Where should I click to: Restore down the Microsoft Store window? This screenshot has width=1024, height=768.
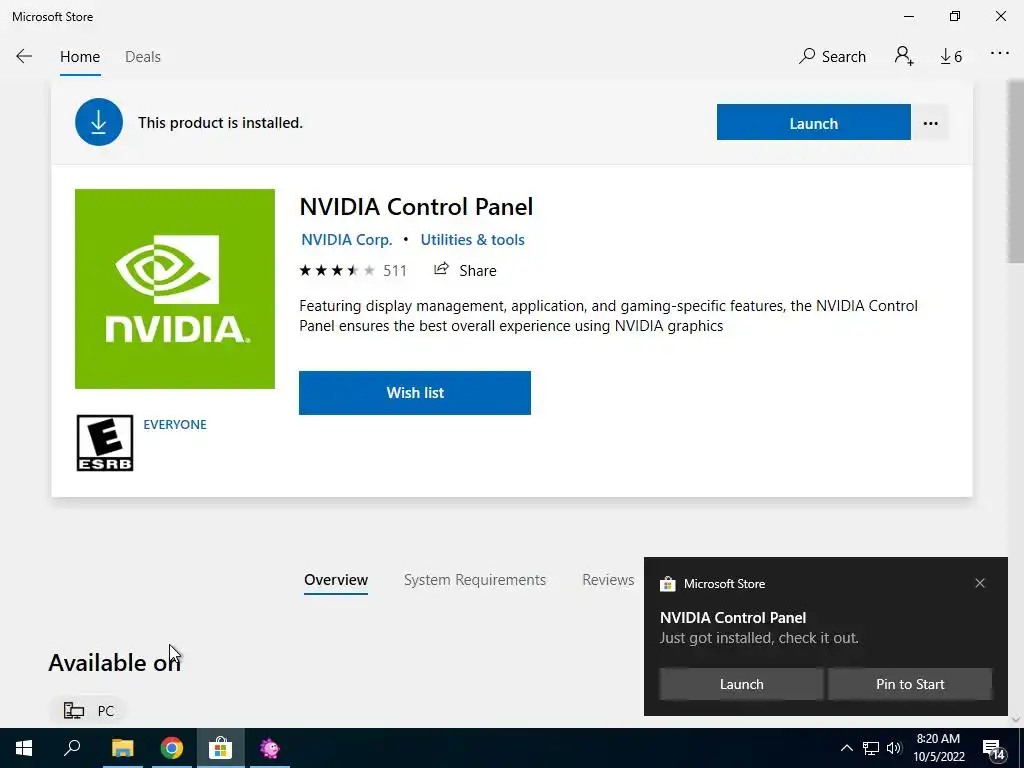click(955, 16)
